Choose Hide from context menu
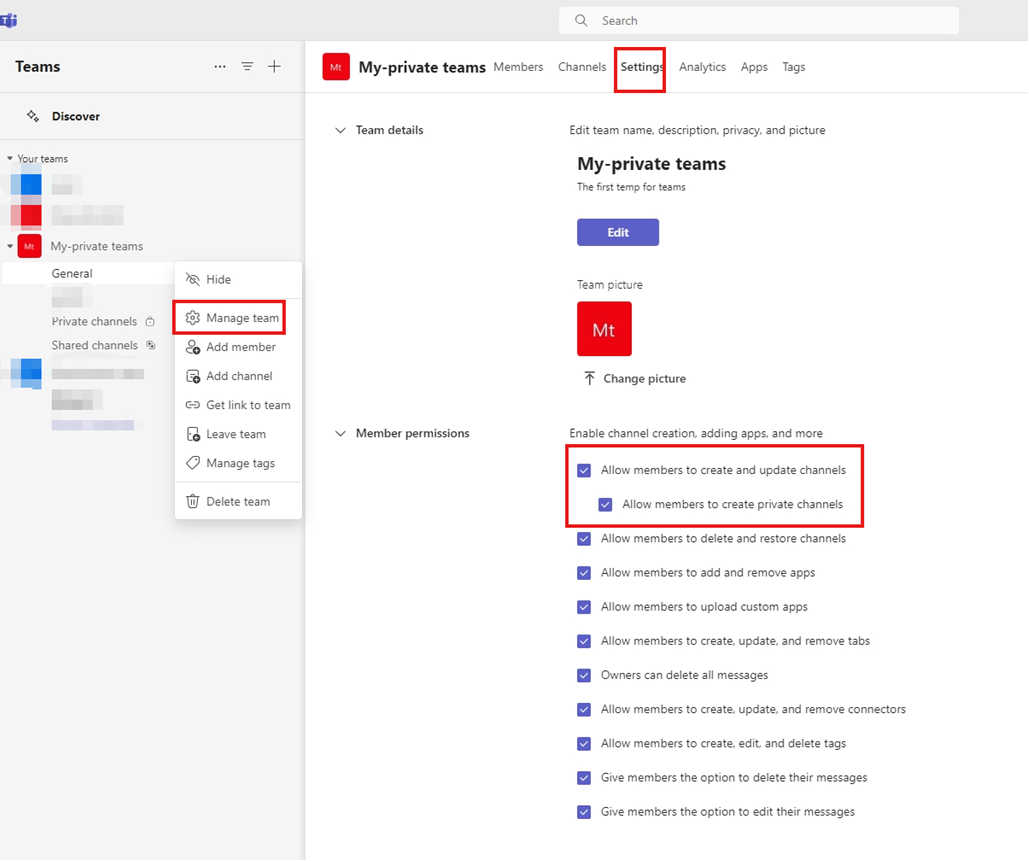The width and height of the screenshot is (1029, 861). point(238,280)
